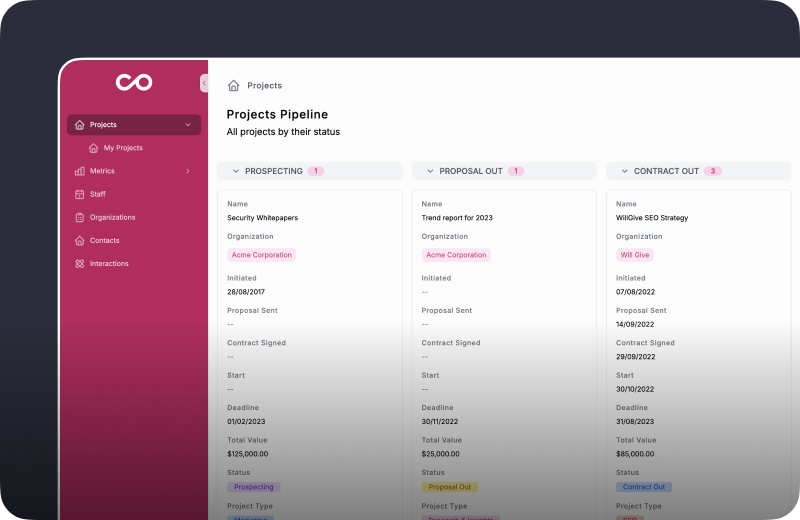Click the Security Whitepapers project name

[262, 218]
